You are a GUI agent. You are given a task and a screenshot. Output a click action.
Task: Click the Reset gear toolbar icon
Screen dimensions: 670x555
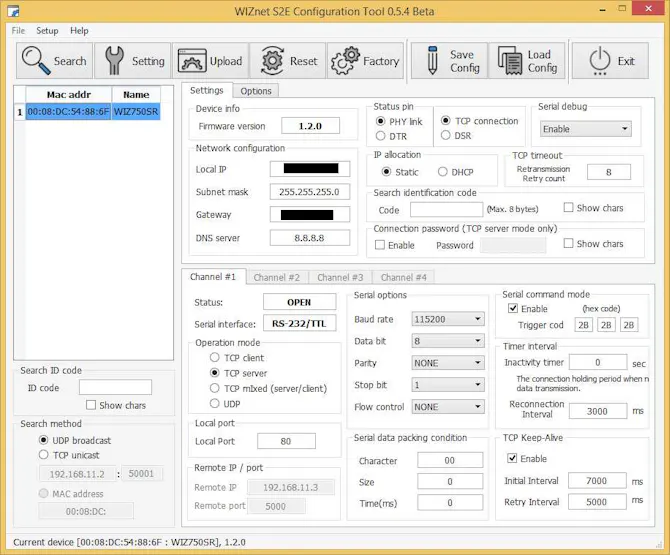point(288,61)
